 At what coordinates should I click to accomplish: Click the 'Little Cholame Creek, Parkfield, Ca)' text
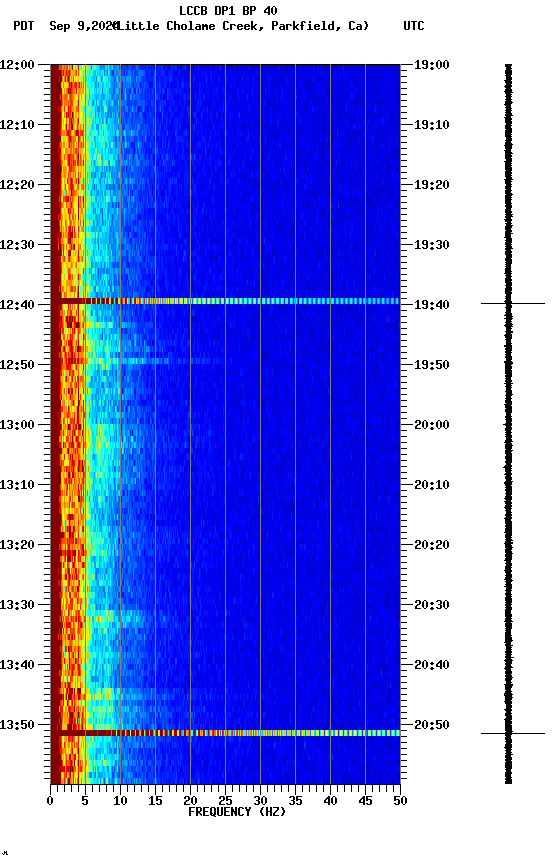(243, 26)
